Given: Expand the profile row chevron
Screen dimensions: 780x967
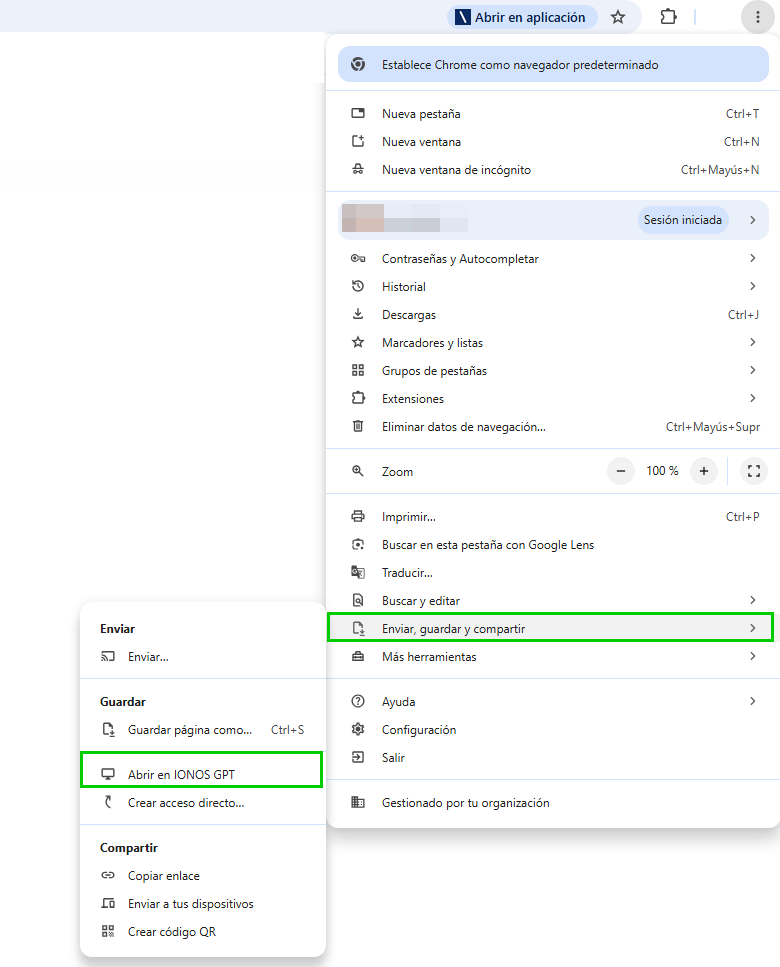Looking at the screenshot, I should [753, 220].
